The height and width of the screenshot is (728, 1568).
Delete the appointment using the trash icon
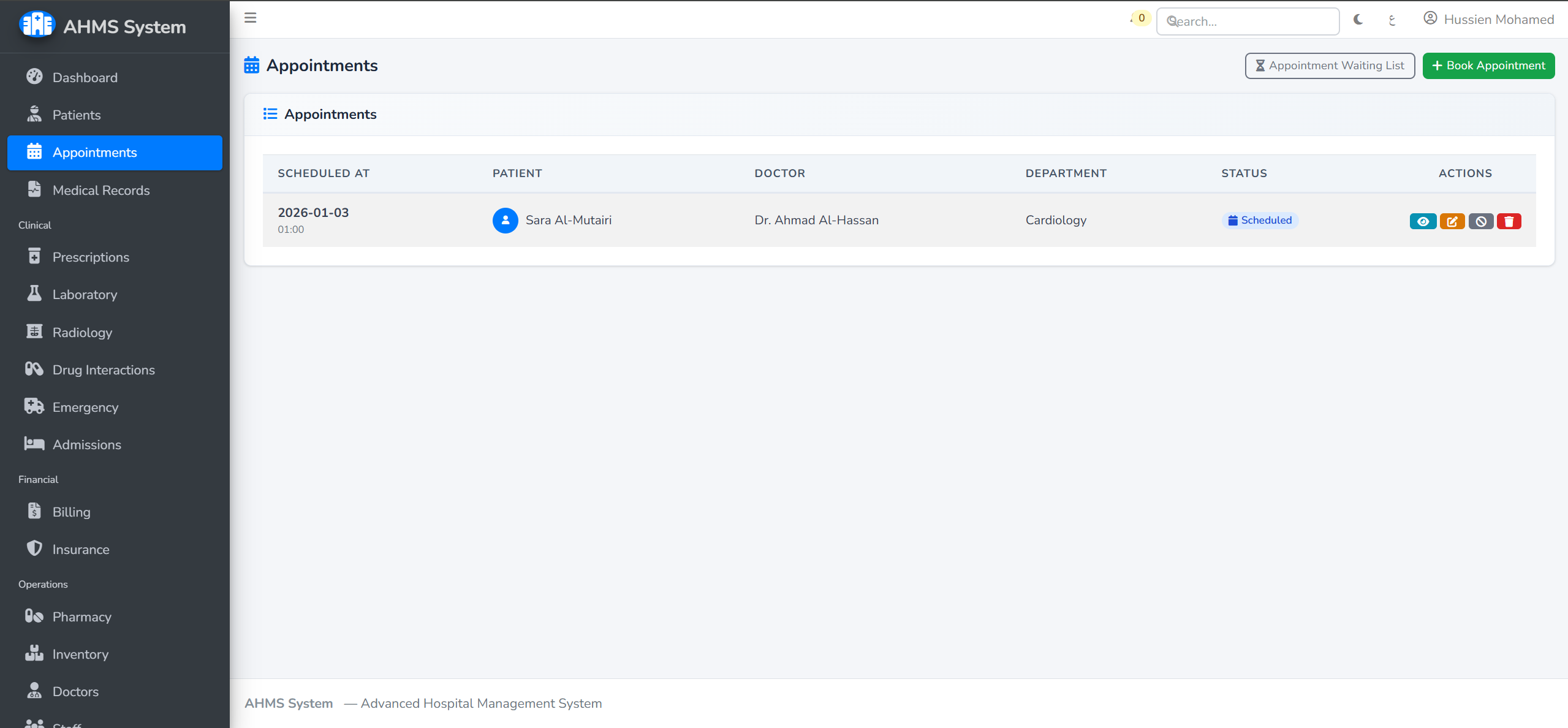[x=1509, y=221]
